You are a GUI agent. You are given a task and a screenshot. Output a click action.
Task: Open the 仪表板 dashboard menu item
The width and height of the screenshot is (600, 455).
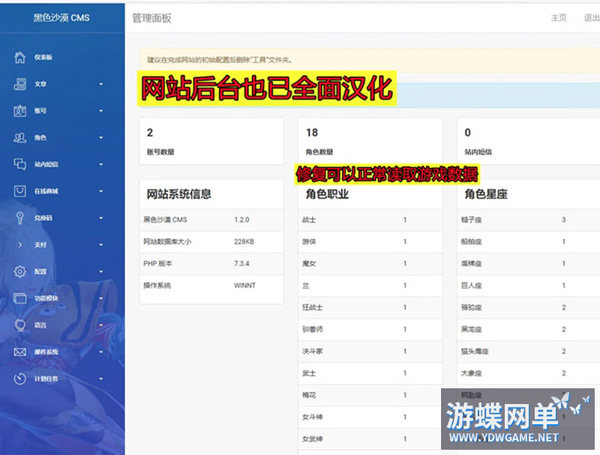pyautogui.click(x=45, y=58)
